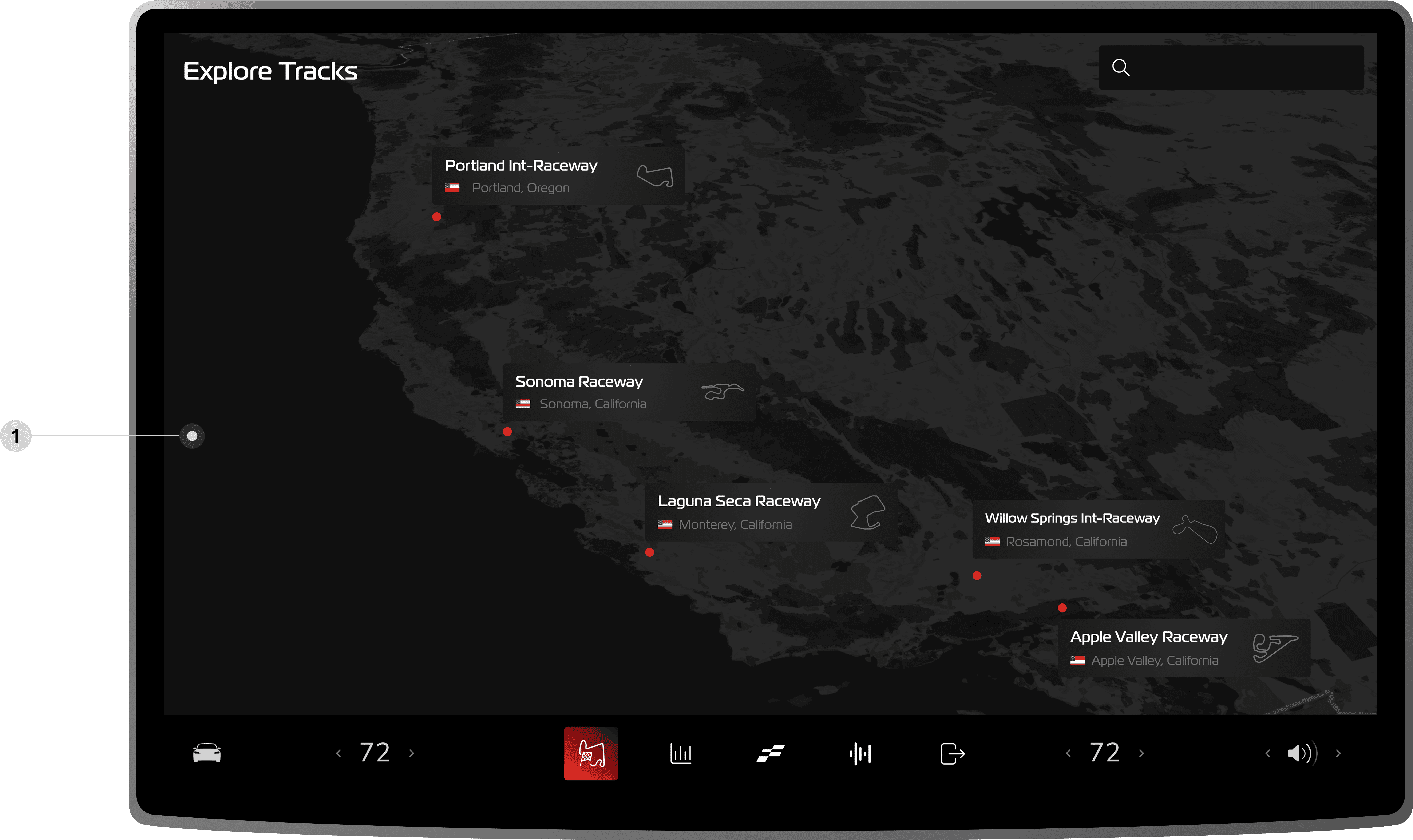
Task: Select the red map pin for Laguna Seca Raceway
Action: tap(649, 552)
